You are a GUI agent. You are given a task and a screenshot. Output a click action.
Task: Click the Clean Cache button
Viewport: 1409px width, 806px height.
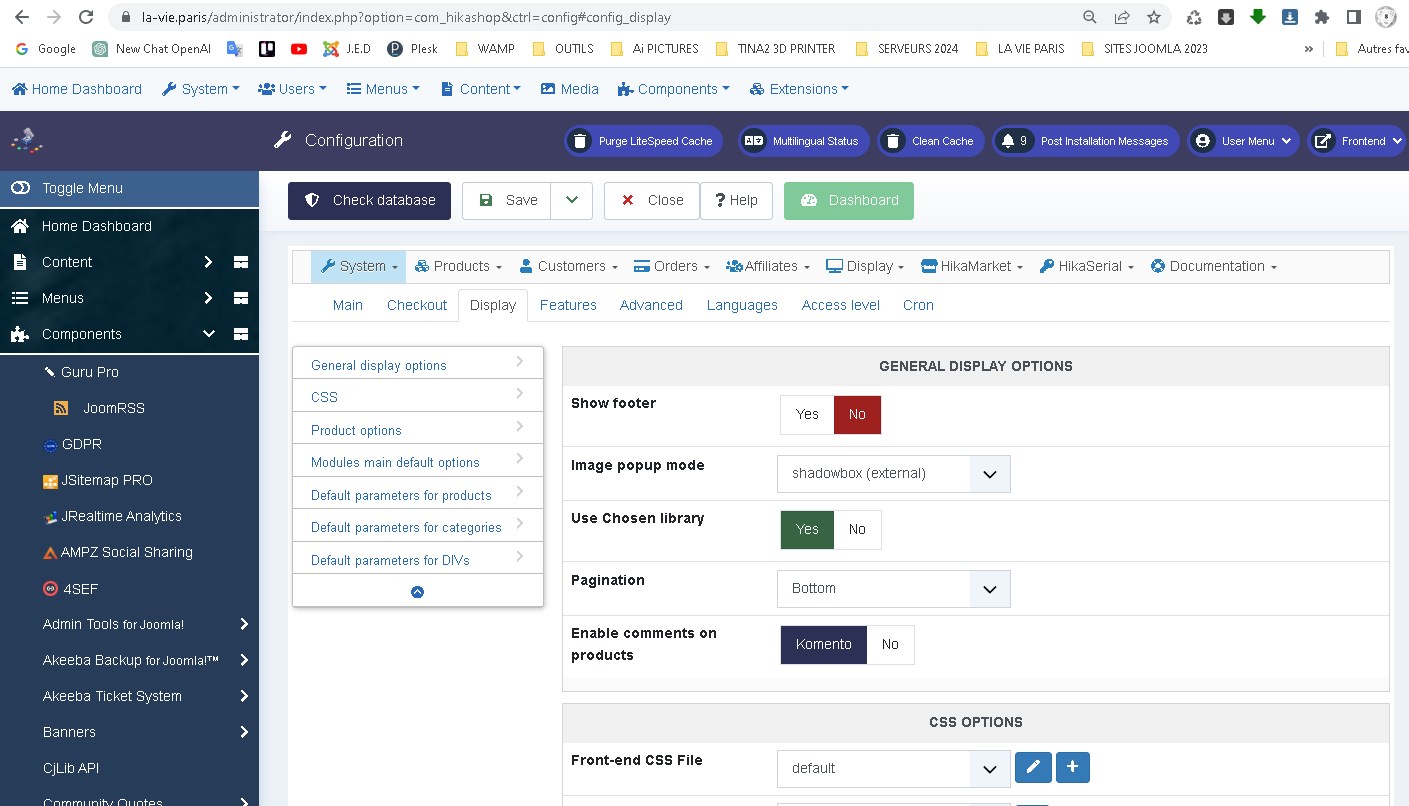pyautogui.click(x=931, y=141)
